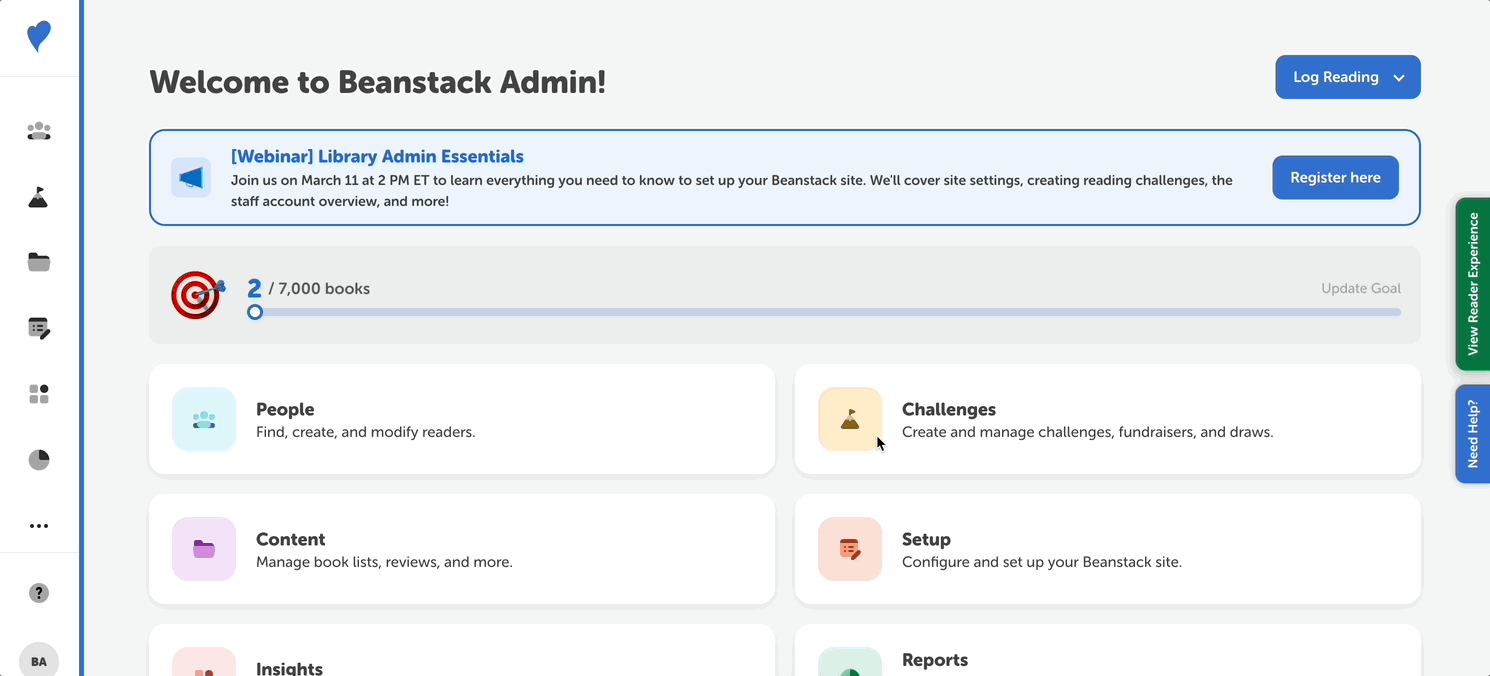This screenshot has width=1490, height=676.
Task: Click the target icon beside the book goal
Action: click(x=196, y=295)
